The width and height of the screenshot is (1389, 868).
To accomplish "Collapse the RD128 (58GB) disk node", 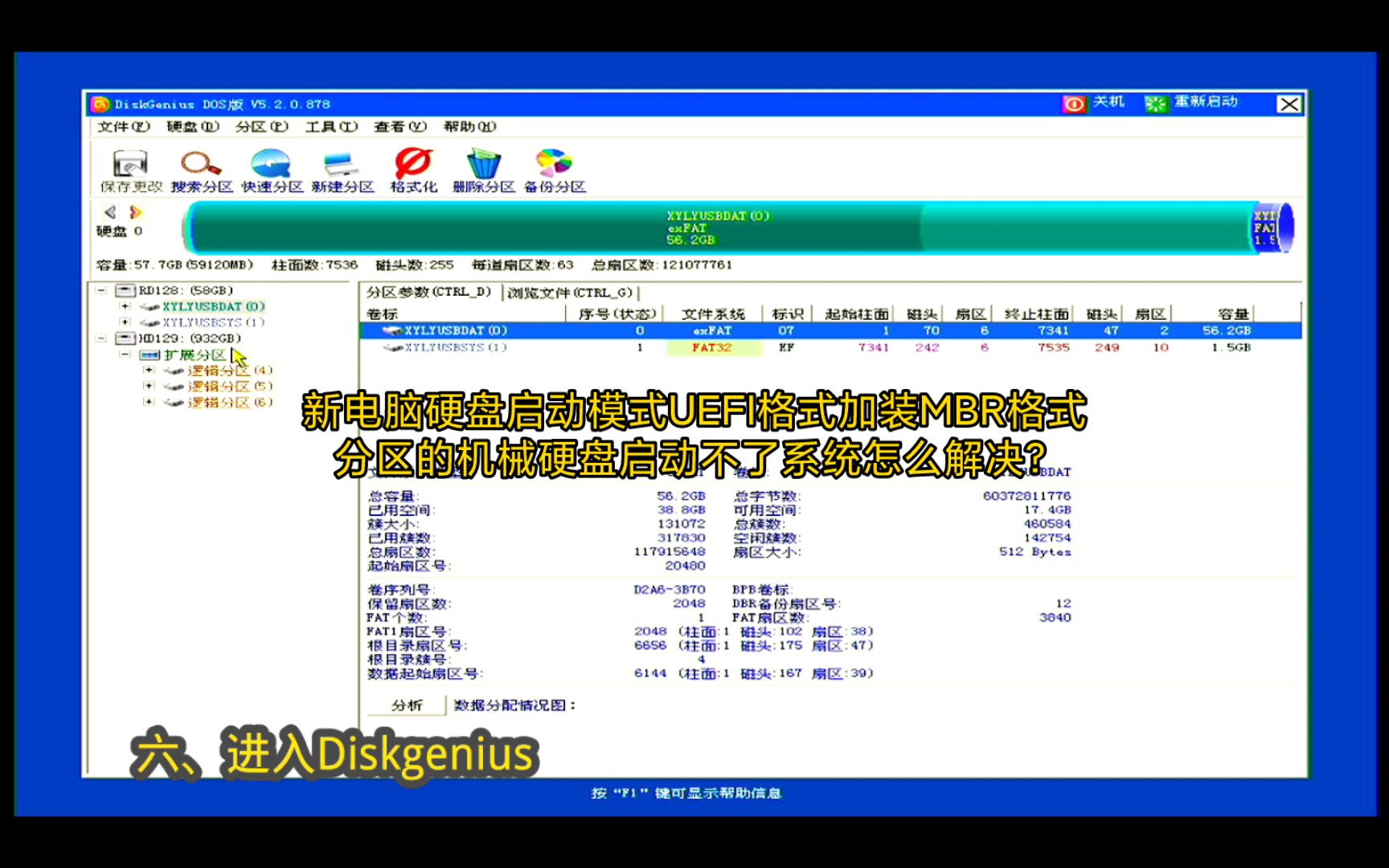I will pyautogui.click(x=100, y=290).
